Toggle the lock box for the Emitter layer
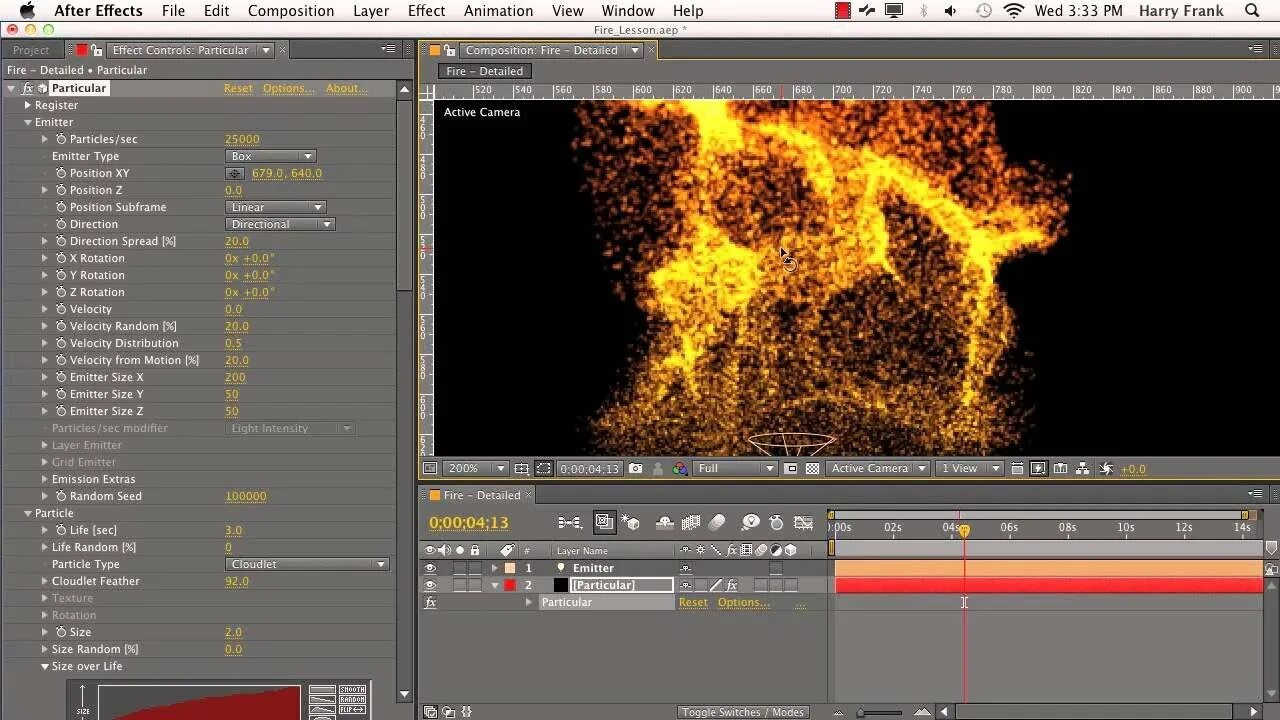Viewport: 1280px width, 720px height. tap(475, 568)
